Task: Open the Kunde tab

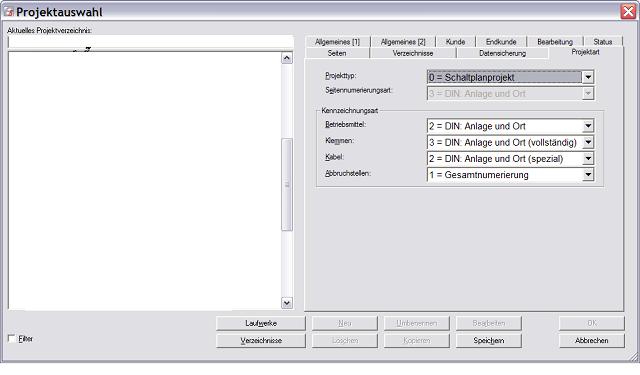Action: coord(456,42)
